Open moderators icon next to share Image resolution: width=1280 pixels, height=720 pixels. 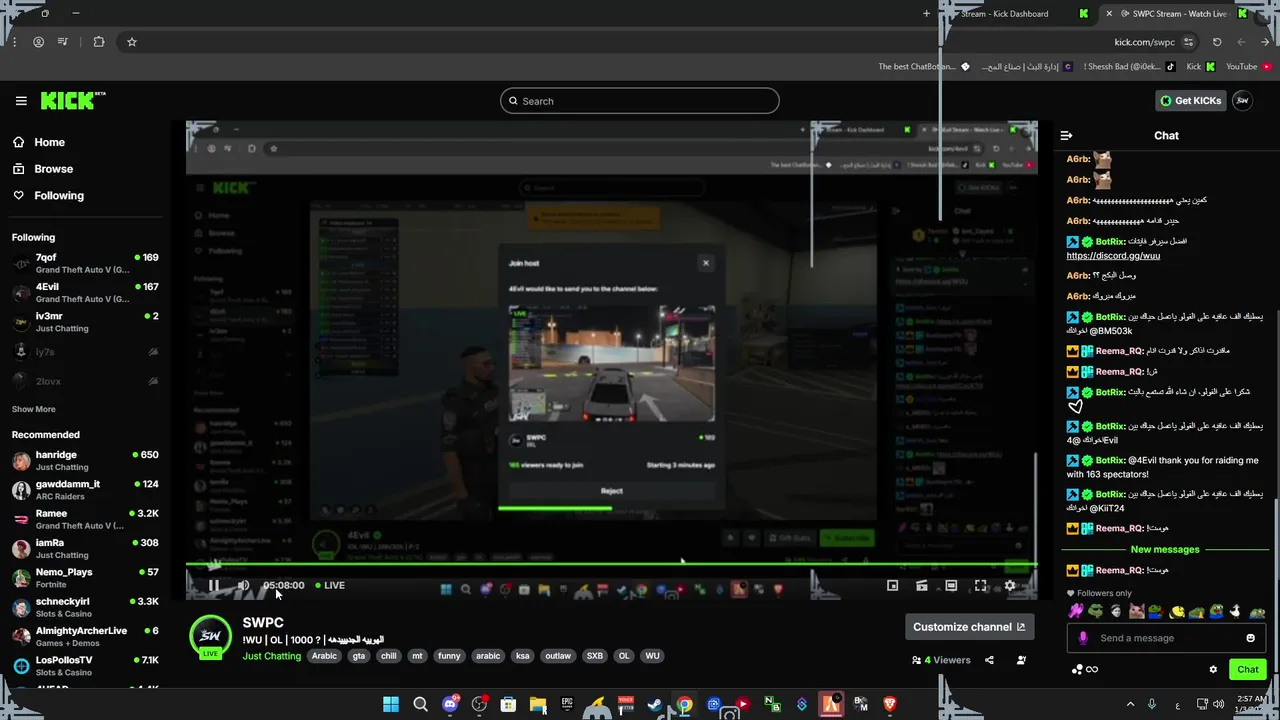(1021, 660)
